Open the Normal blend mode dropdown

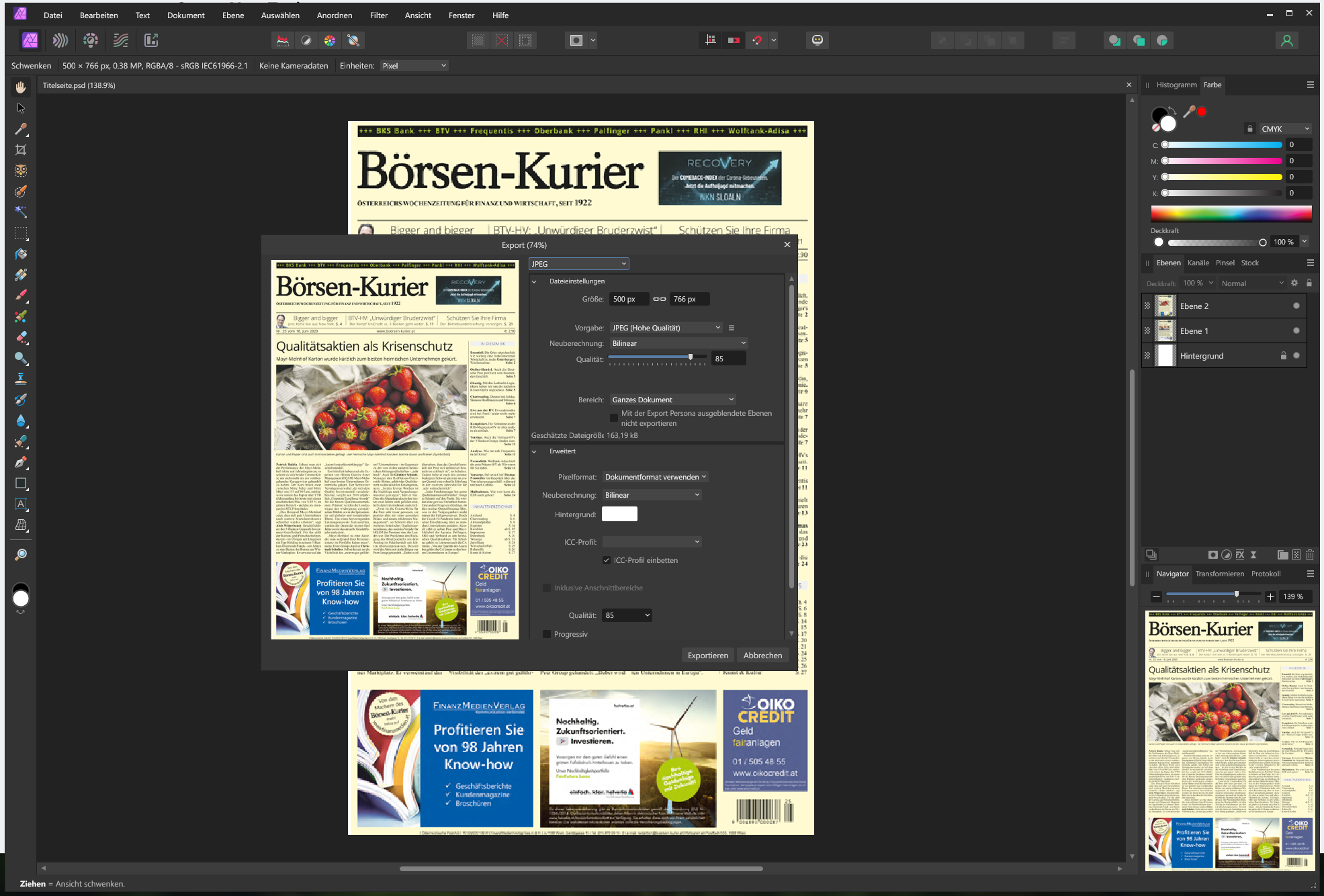pyautogui.click(x=1251, y=283)
